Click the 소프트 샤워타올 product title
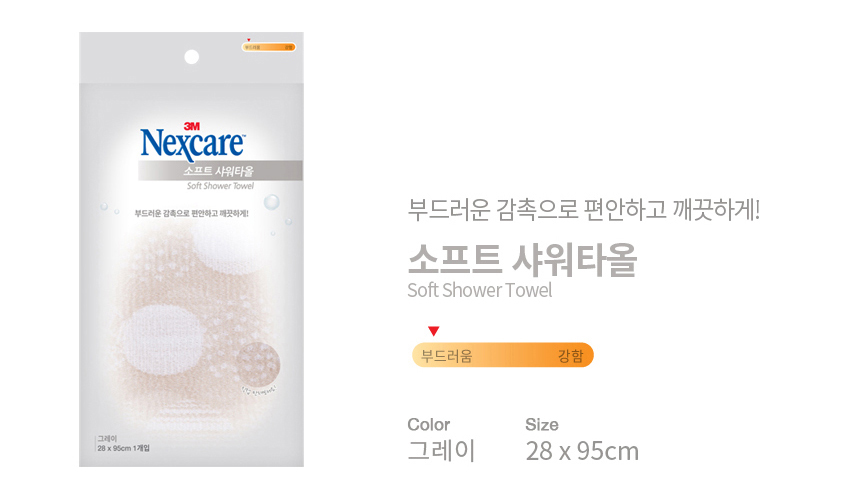Screen dimensions: 860x500 click(x=522, y=259)
